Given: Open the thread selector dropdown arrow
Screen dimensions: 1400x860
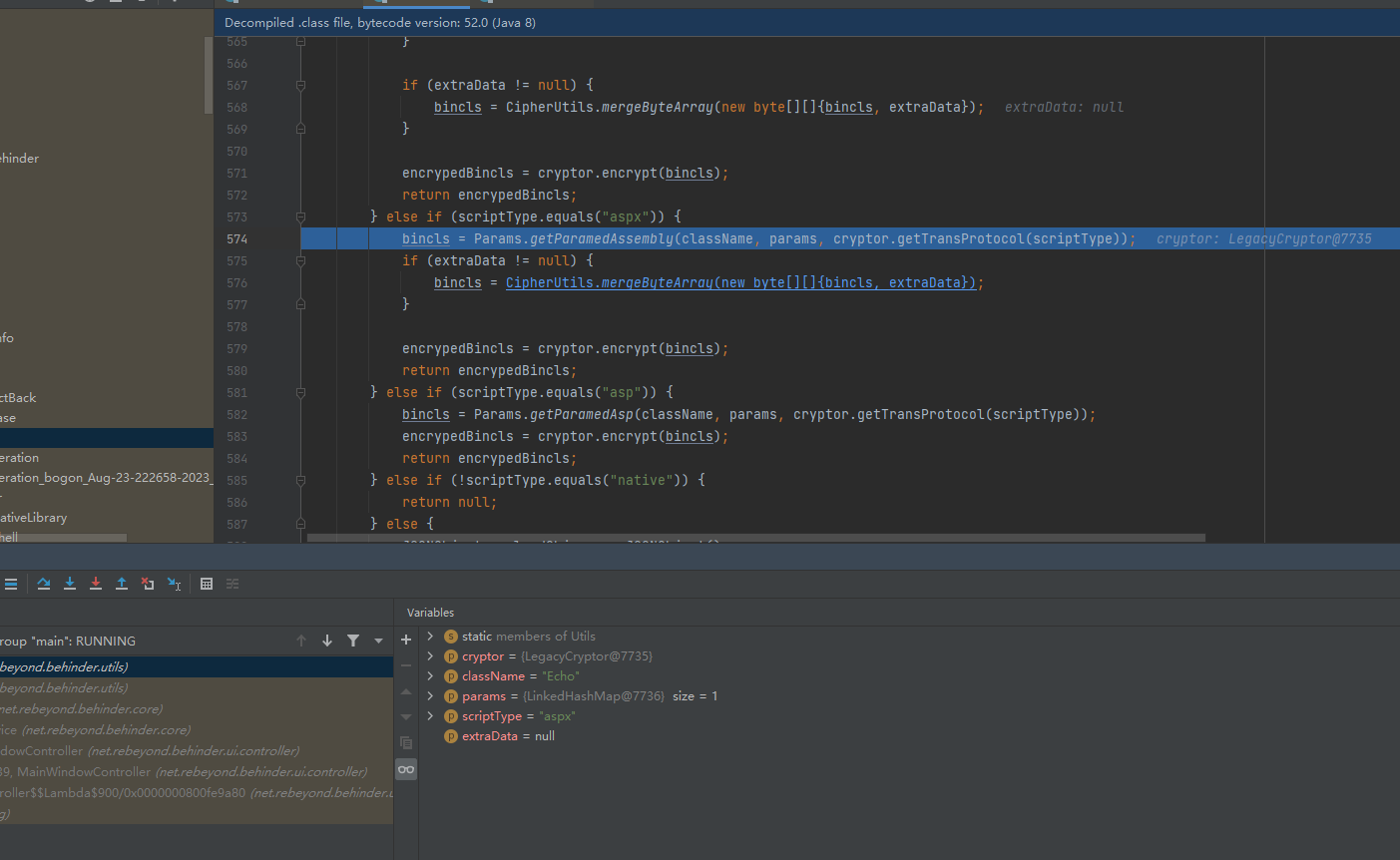Looking at the screenshot, I should (x=378, y=641).
